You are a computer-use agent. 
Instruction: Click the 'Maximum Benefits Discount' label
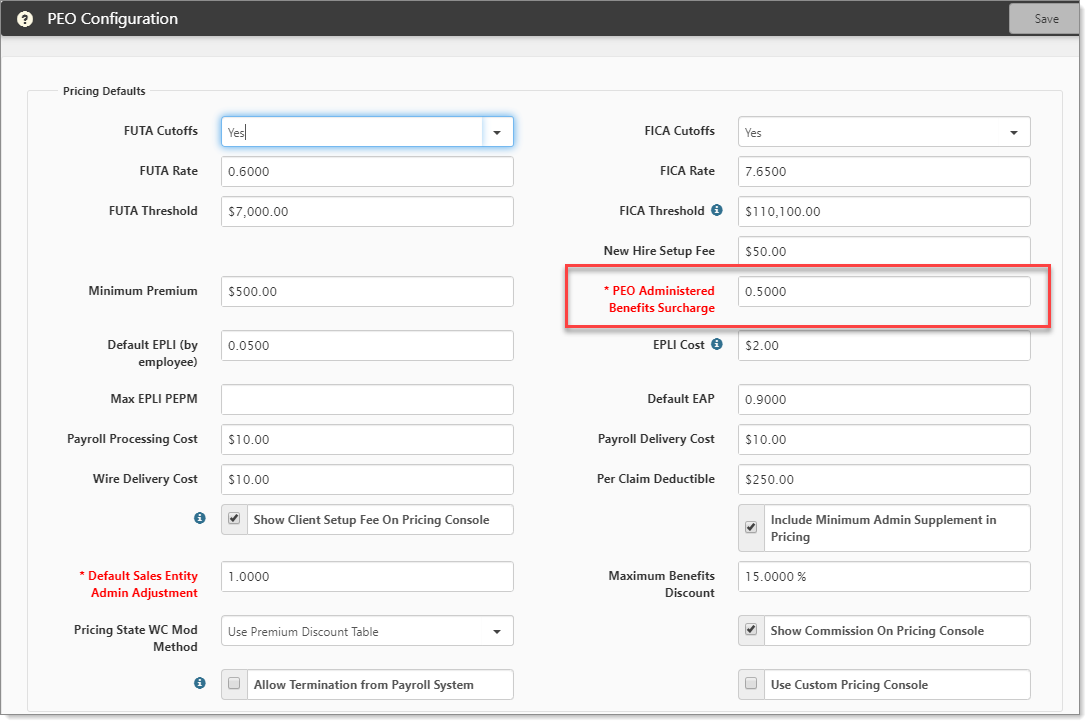661,584
